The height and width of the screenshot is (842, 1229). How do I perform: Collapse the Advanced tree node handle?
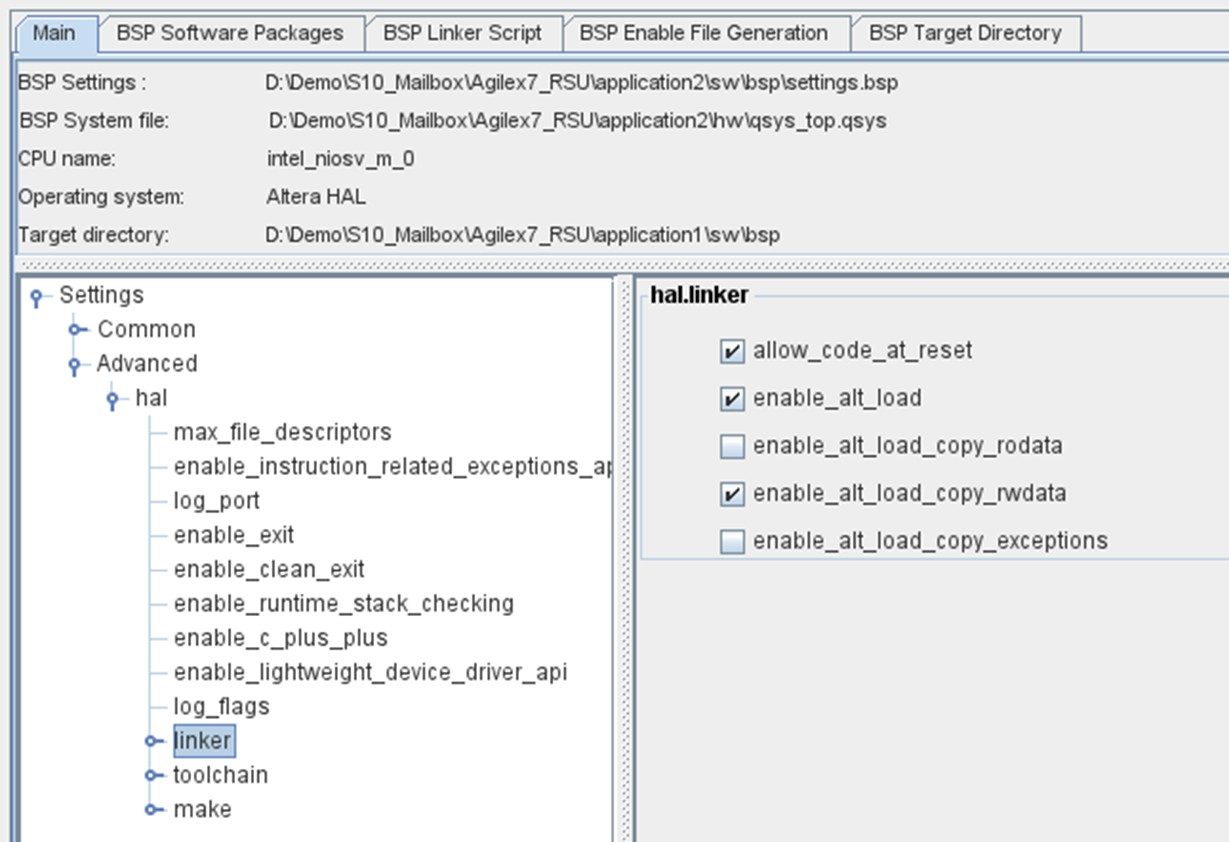point(75,365)
